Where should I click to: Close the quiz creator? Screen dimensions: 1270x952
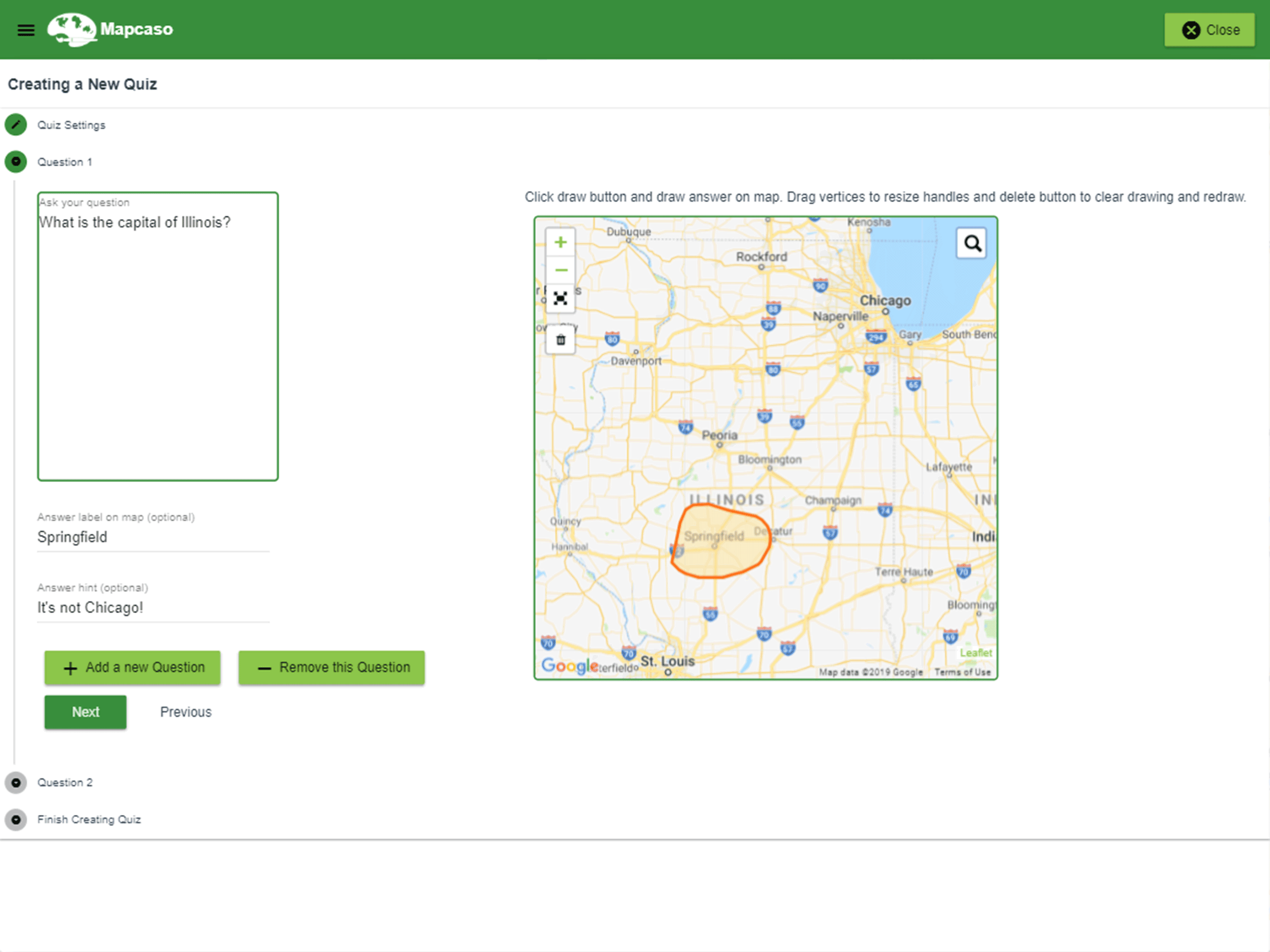(x=1209, y=30)
